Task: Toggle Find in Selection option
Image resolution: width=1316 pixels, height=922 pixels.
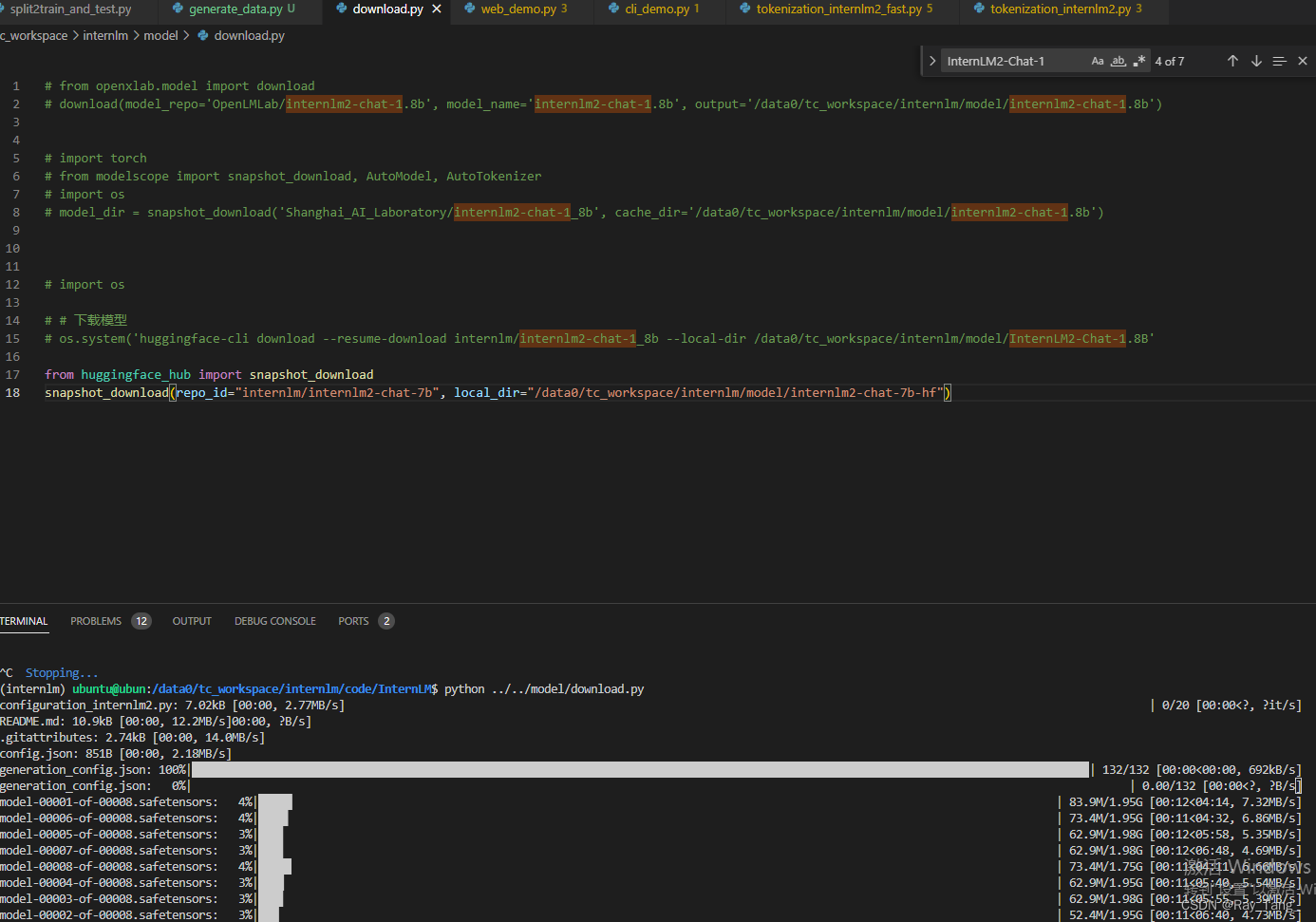Action: 1279,61
